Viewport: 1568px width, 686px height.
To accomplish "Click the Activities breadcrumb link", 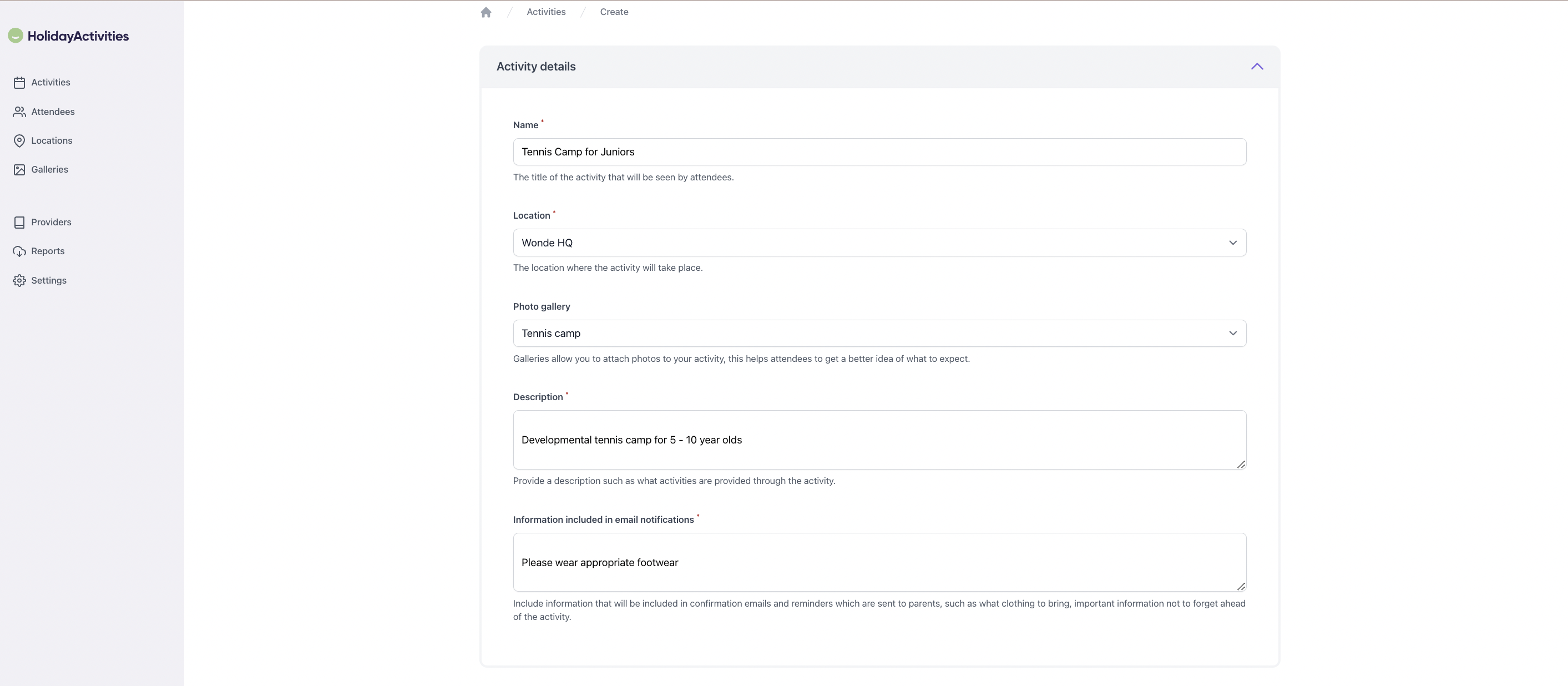I will tap(545, 12).
